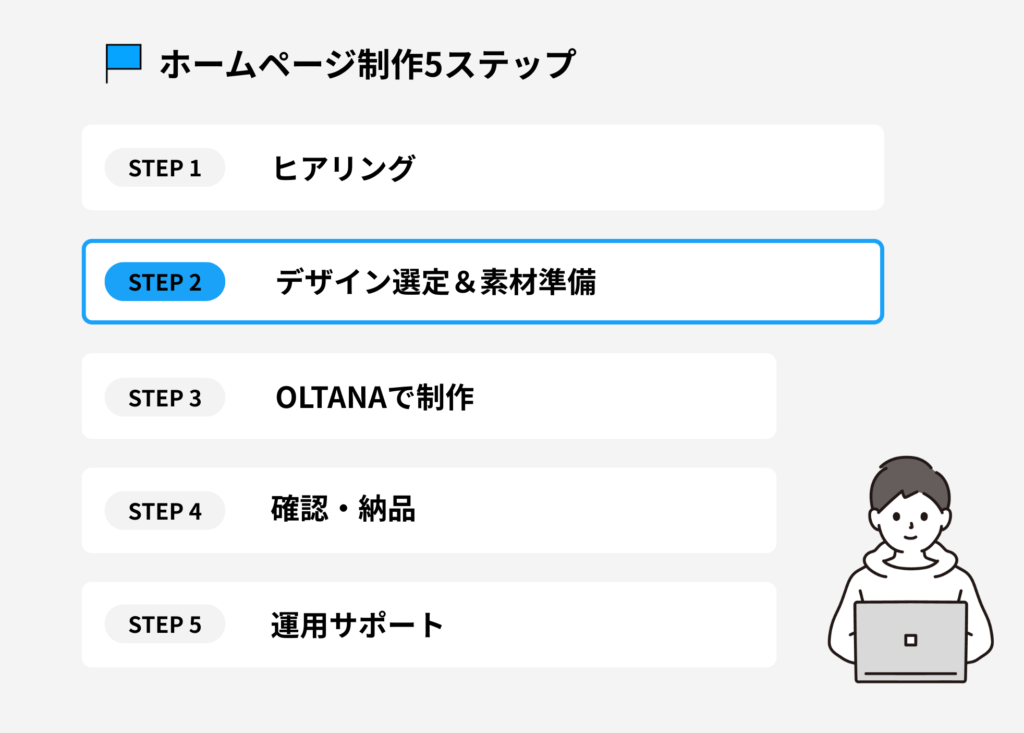Select the STEP 1 badge
Image resolution: width=1024 pixels, height=733 pixels.
[165, 168]
